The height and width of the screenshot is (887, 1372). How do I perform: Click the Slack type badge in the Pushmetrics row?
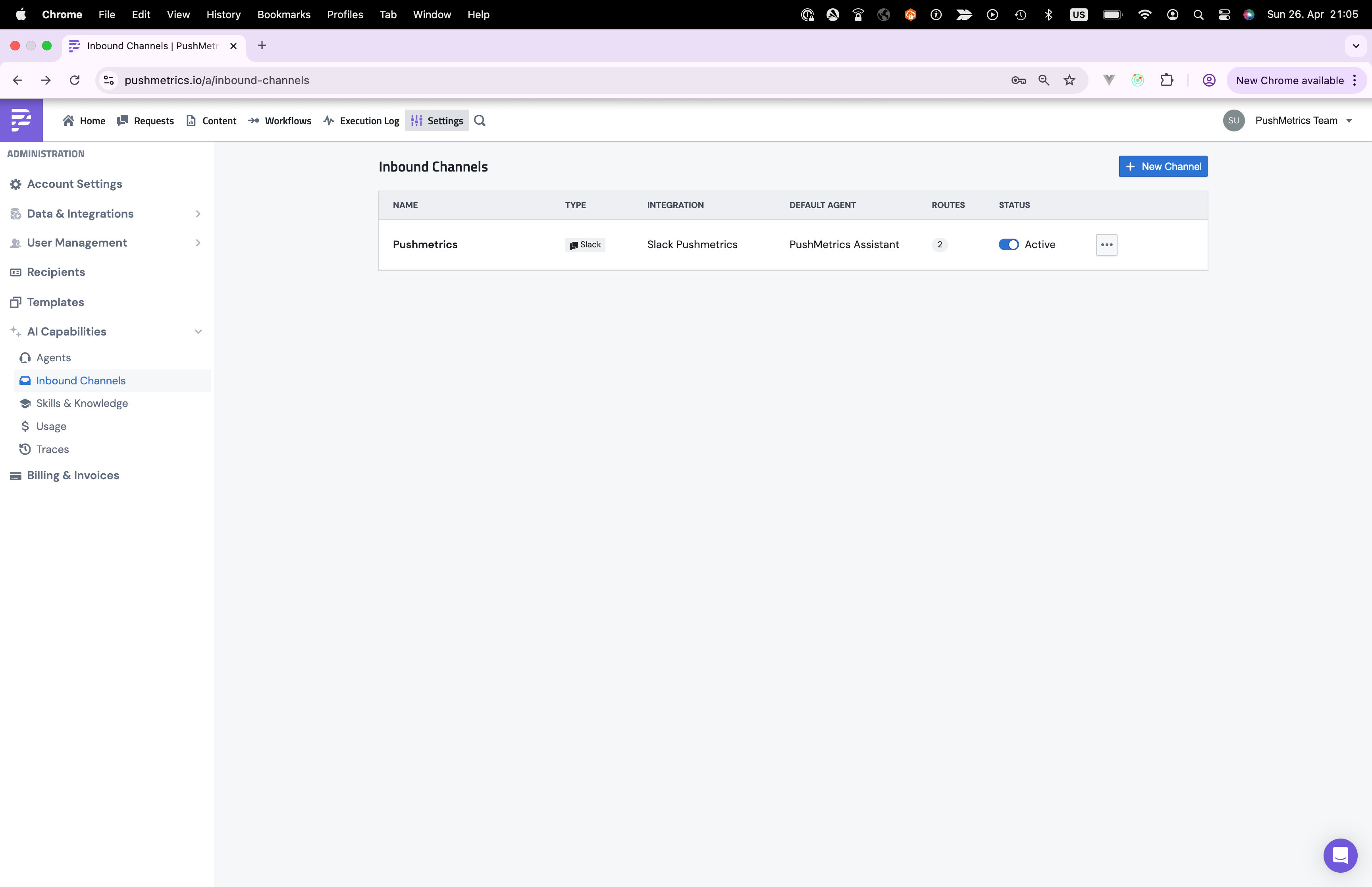pyautogui.click(x=585, y=245)
